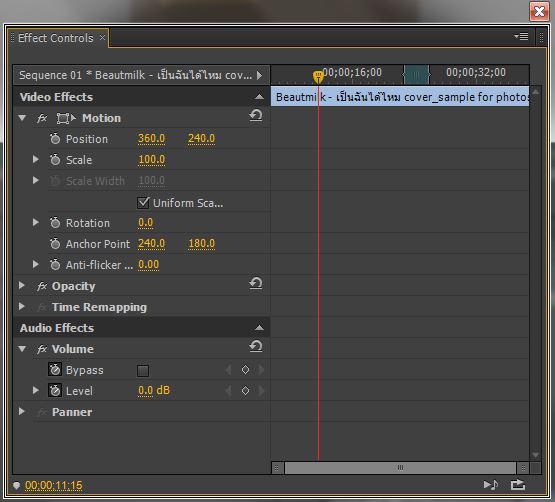Toggle Opacity effect fx switch
555x502 pixels.
point(42,286)
